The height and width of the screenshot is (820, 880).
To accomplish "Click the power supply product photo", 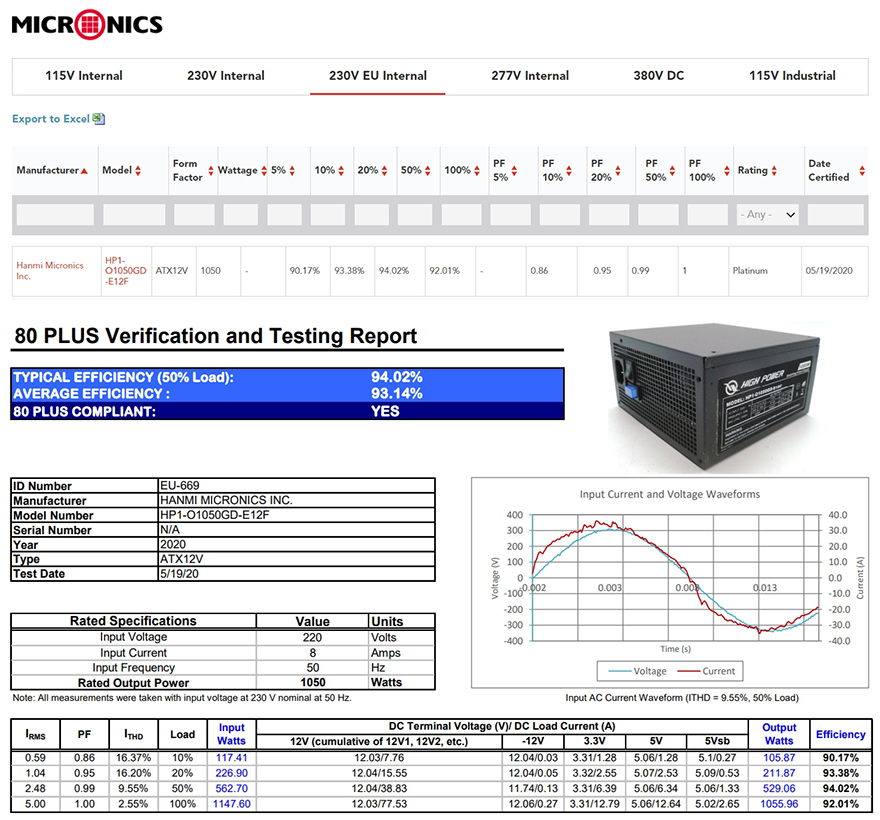I will 714,396.
